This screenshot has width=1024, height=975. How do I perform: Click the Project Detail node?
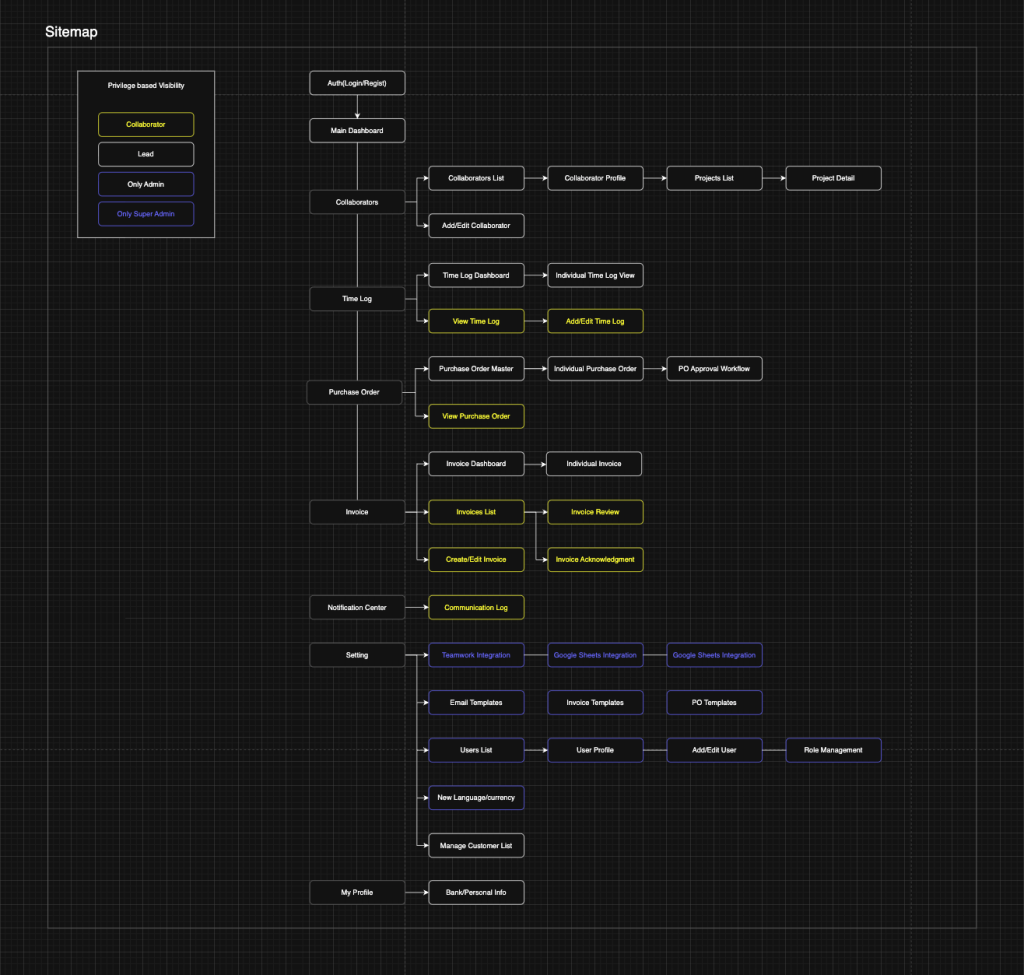point(833,179)
